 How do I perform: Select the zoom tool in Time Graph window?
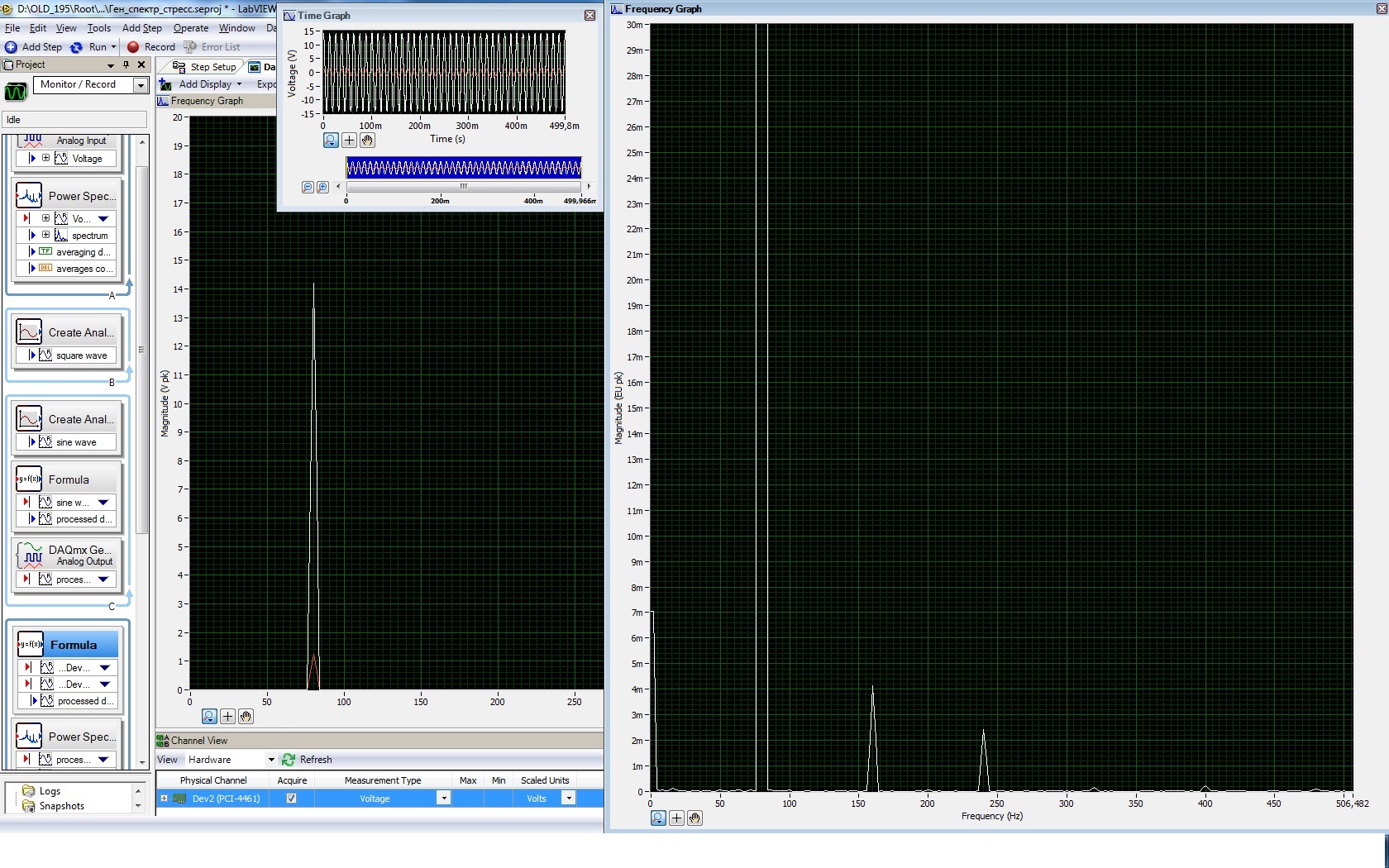click(x=331, y=141)
